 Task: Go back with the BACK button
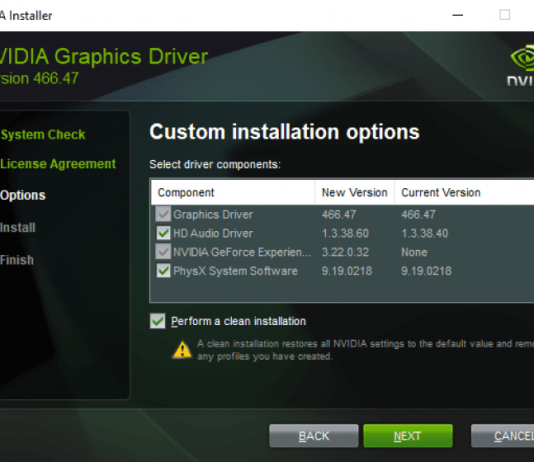pyautogui.click(x=314, y=436)
